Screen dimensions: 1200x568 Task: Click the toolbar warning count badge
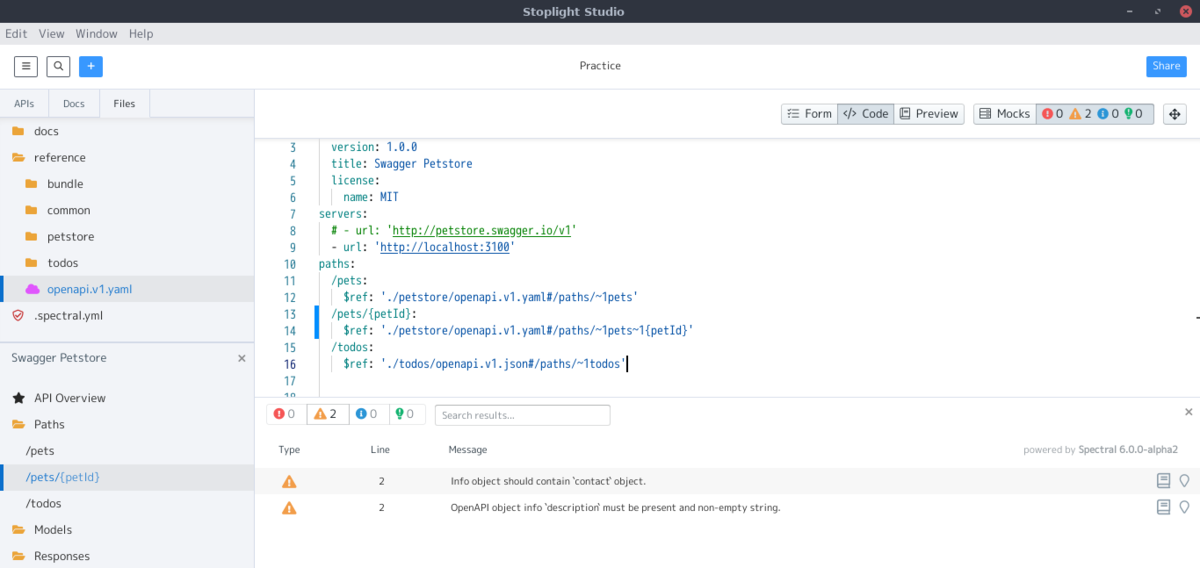pos(1080,114)
